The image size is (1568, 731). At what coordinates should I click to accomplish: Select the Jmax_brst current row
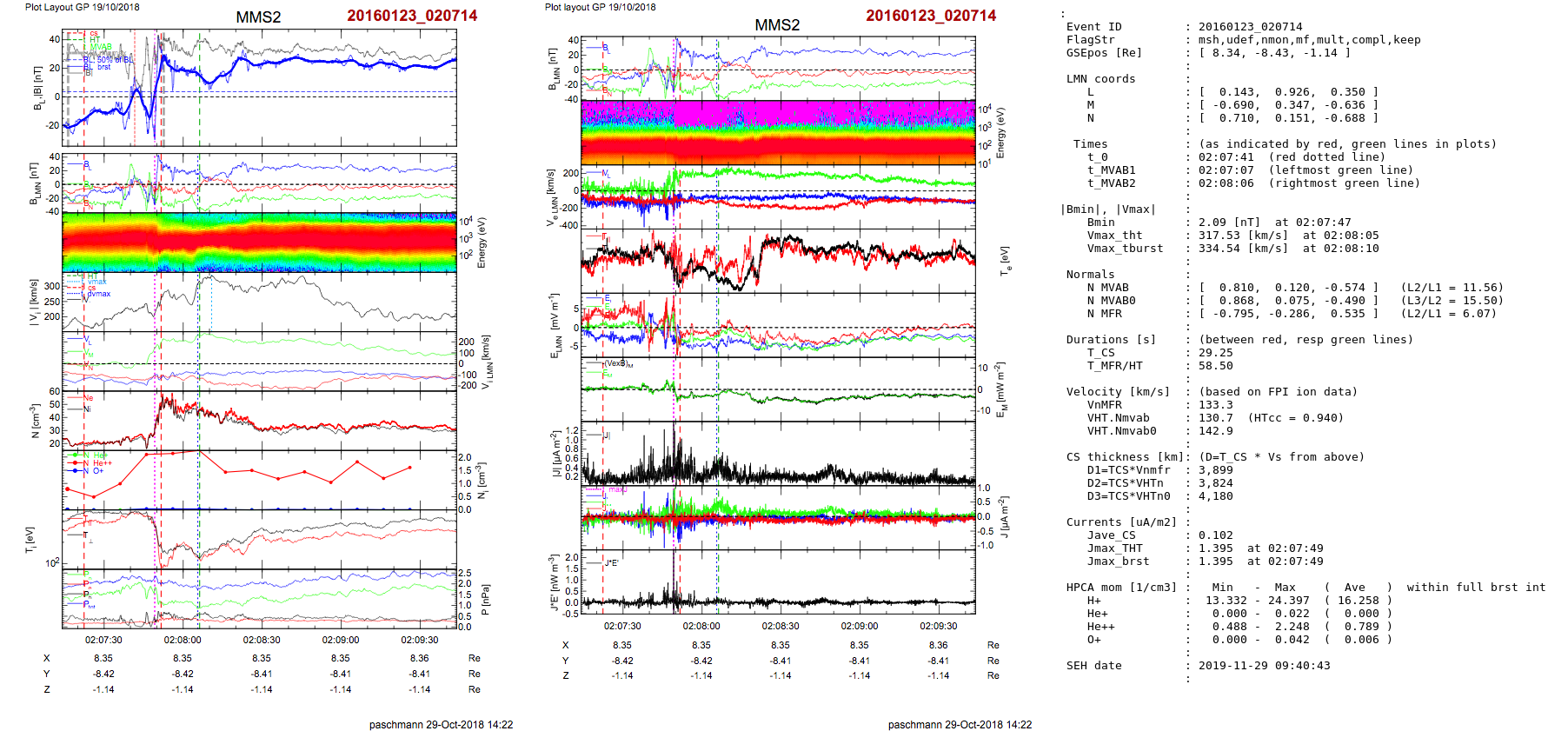[x=1195, y=562]
